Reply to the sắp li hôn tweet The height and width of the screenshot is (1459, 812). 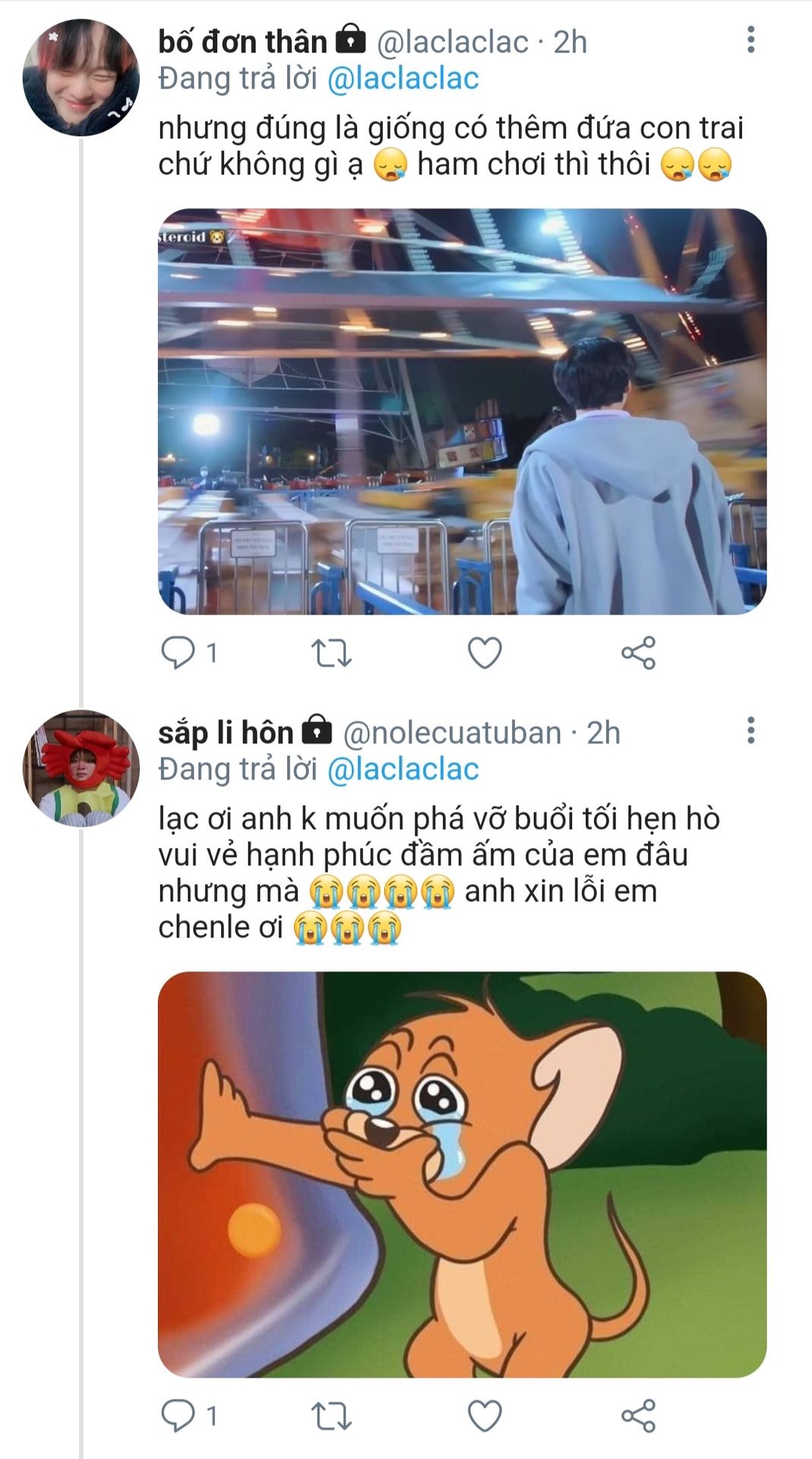179,1415
